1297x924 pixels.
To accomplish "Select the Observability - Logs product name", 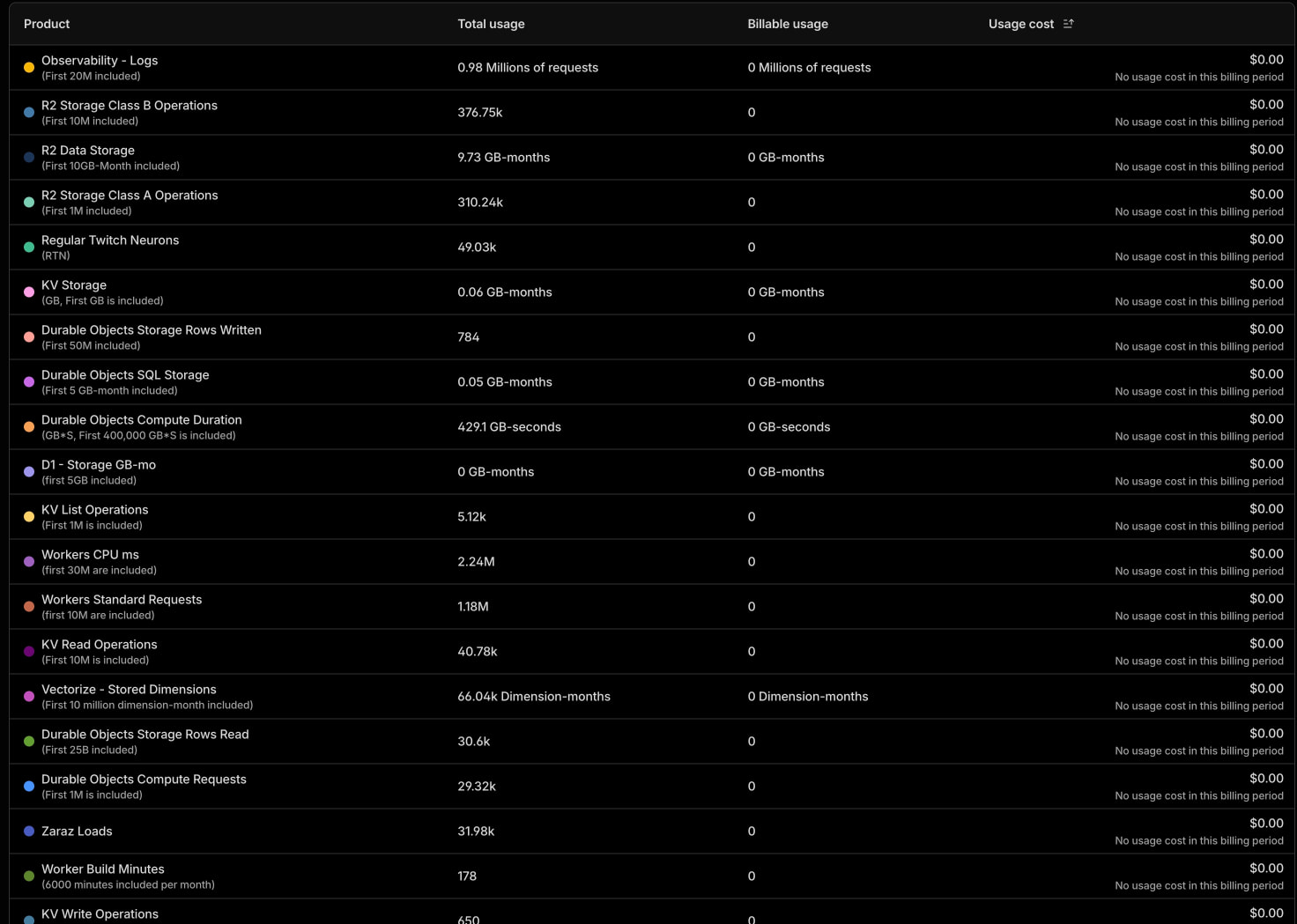I will [100, 61].
